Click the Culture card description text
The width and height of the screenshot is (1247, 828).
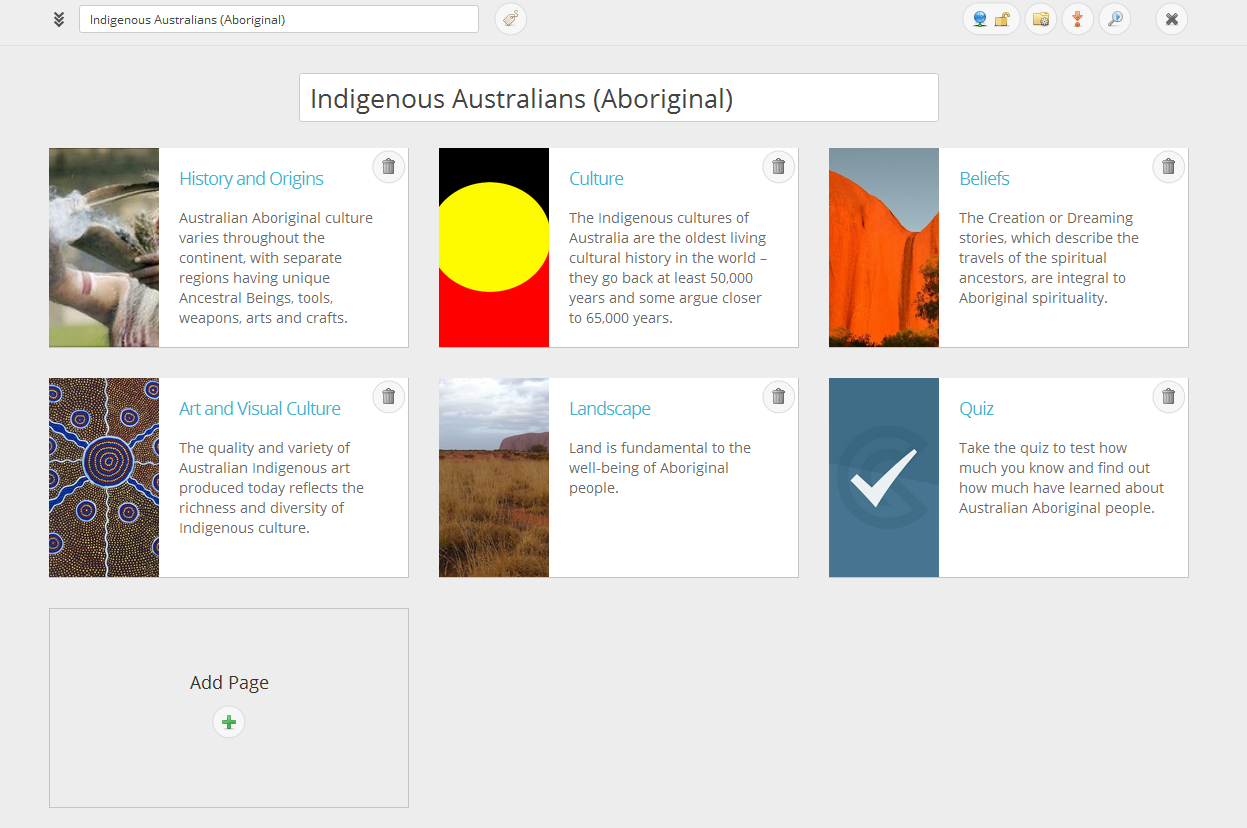668,268
